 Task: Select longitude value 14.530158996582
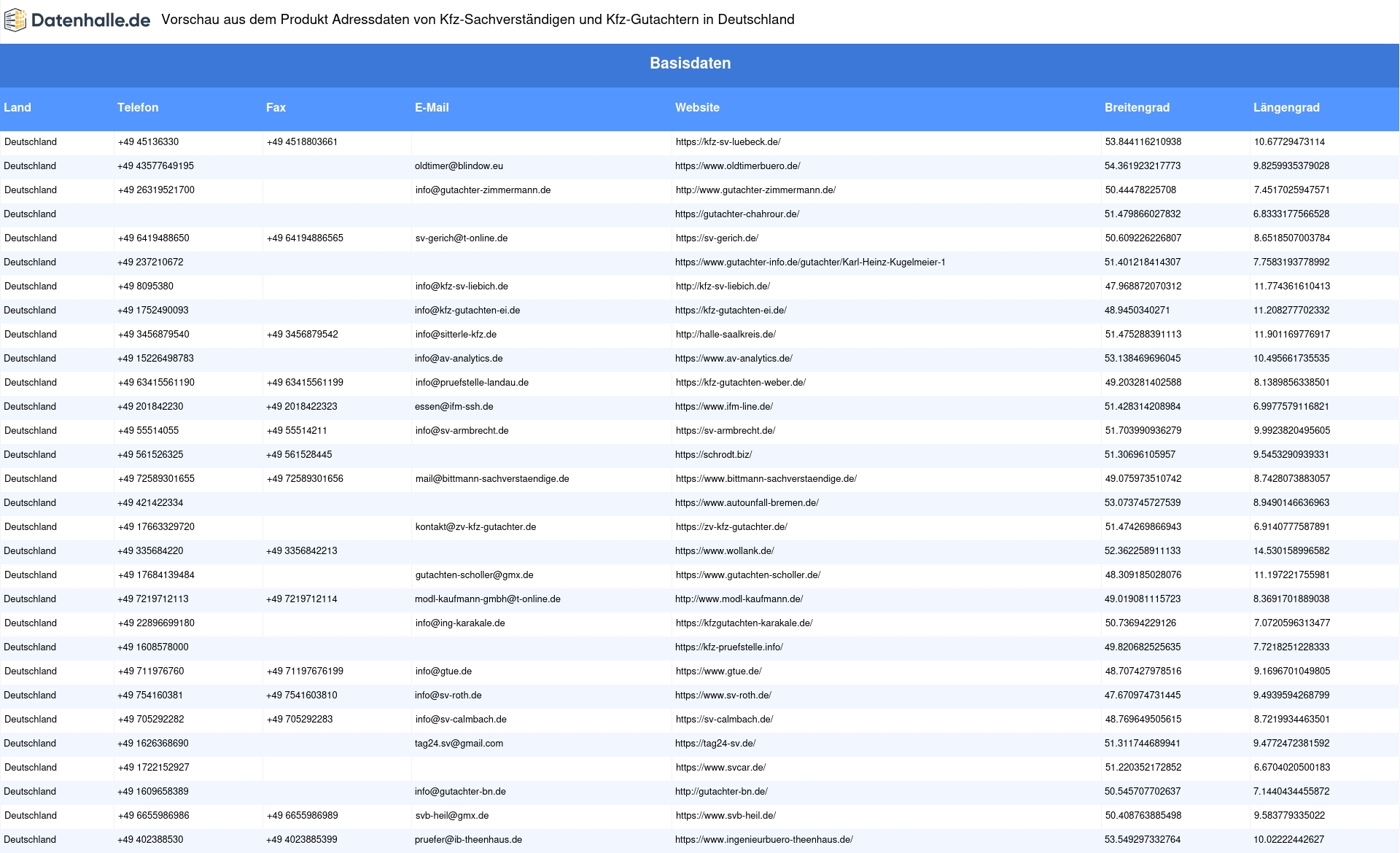(x=1291, y=551)
